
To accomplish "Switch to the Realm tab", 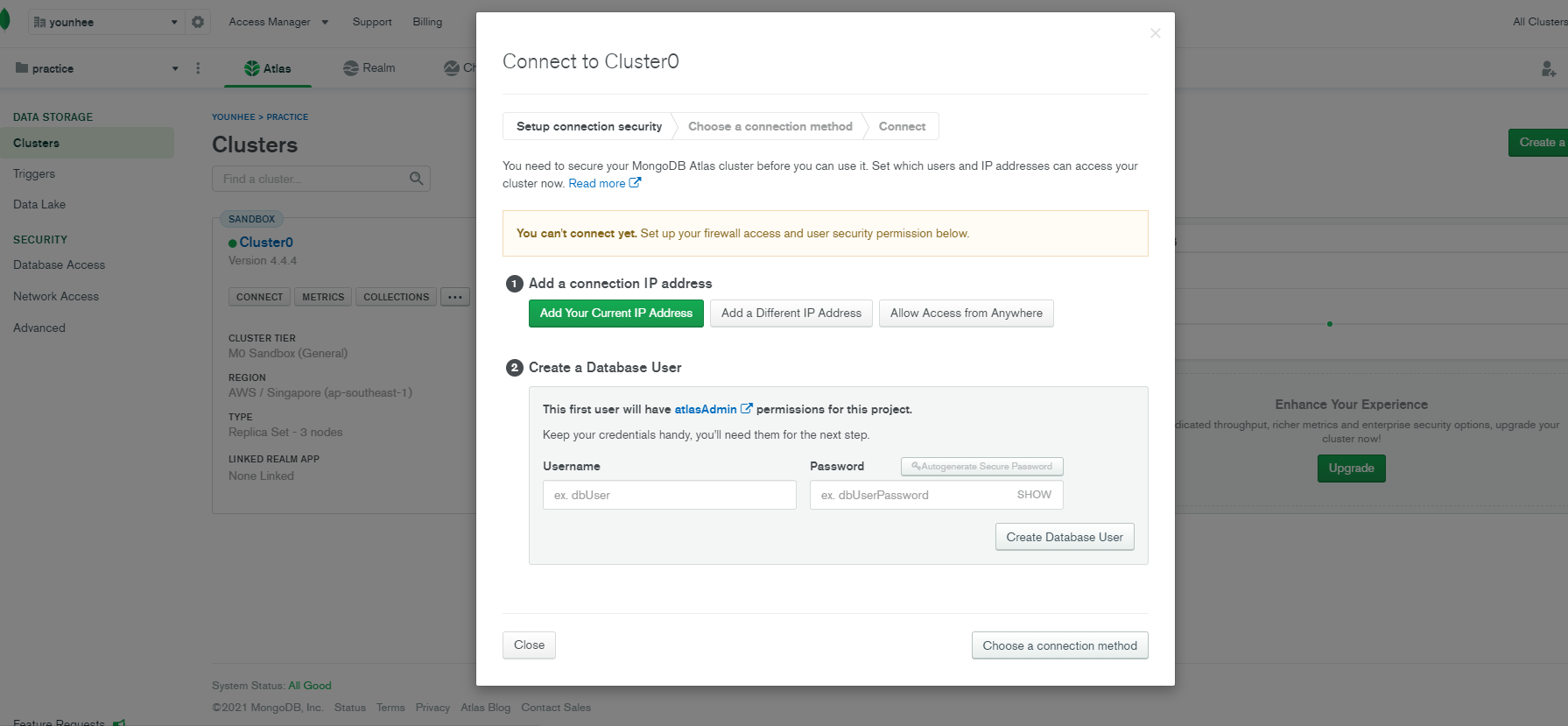I will [369, 68].
